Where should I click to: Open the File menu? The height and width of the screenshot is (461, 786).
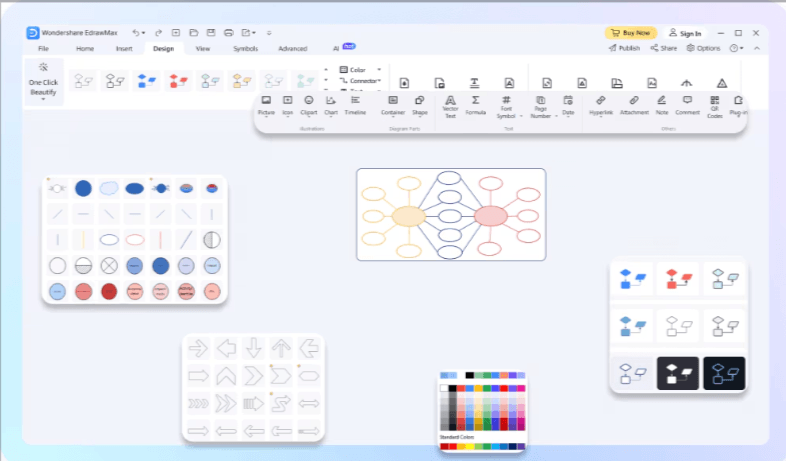tap(44, 49)
